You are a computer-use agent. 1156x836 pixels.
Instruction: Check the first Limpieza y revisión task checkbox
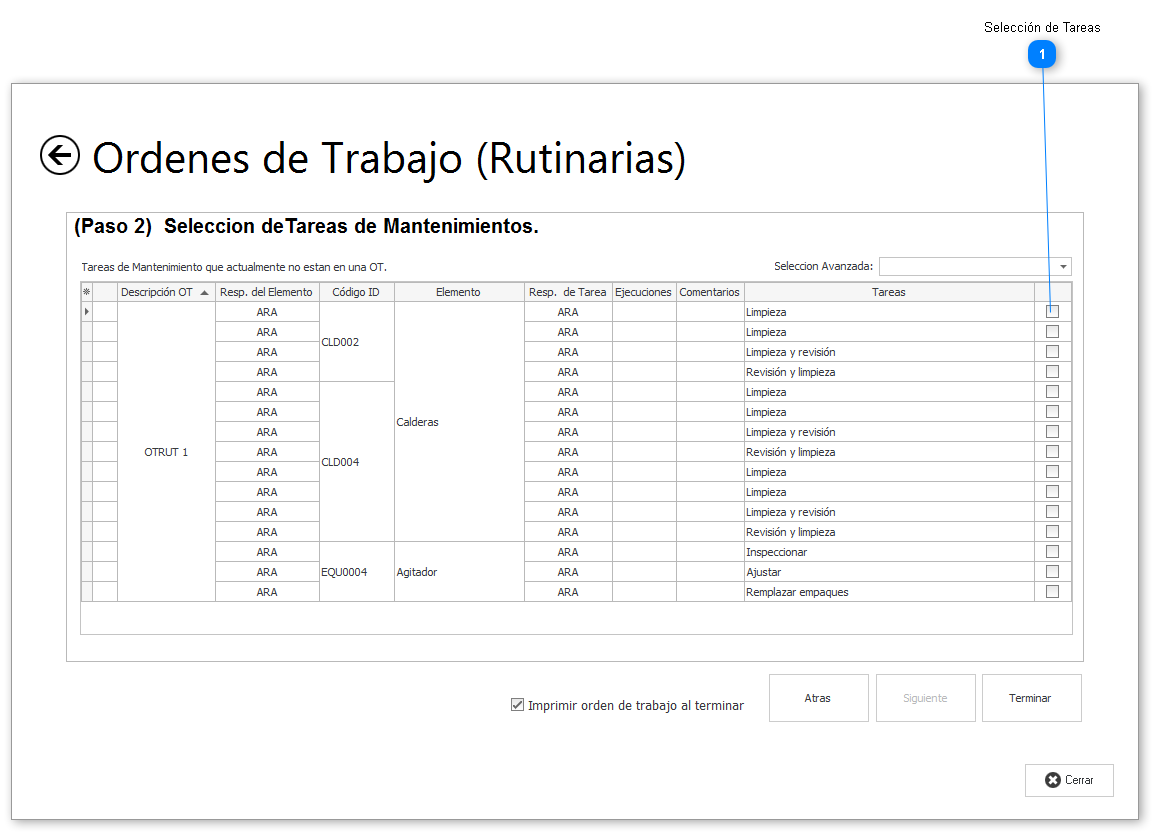(x=1052, y=351)
